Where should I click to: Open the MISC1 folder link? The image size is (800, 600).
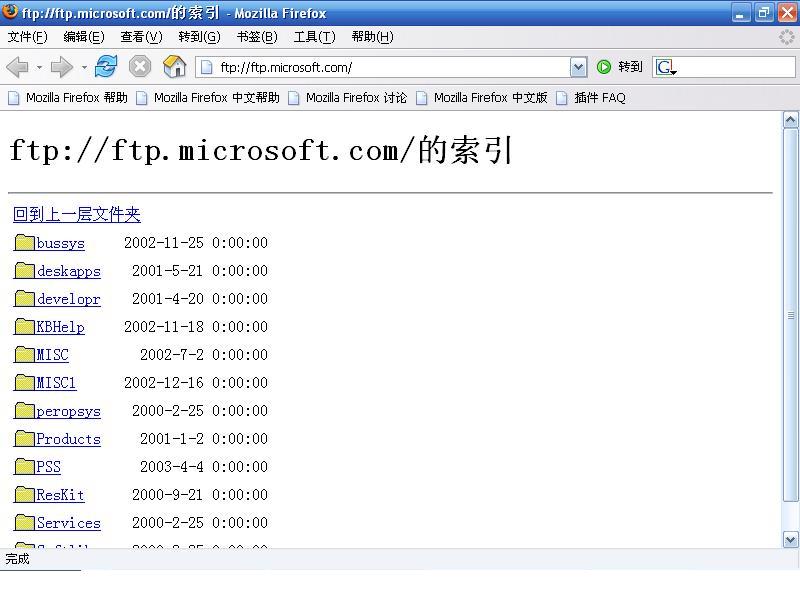pyautogui.click(x=56, y=383)
